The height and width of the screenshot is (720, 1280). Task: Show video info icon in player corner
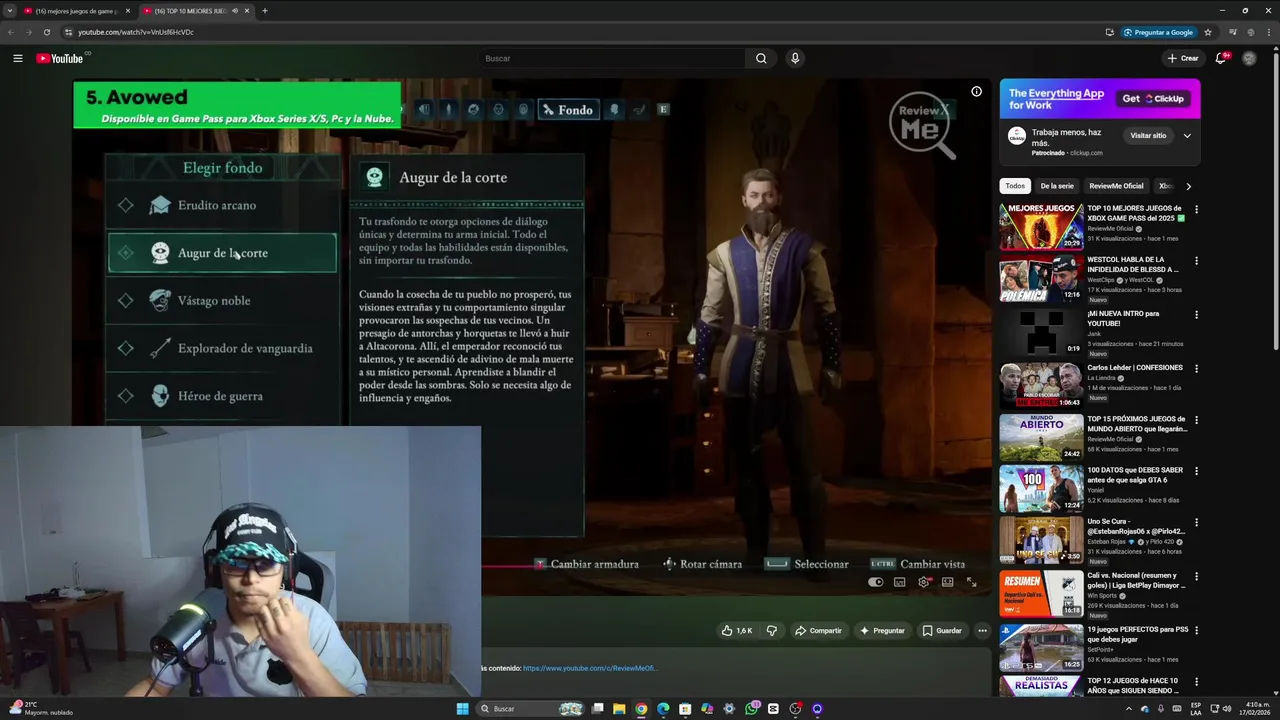976,91
